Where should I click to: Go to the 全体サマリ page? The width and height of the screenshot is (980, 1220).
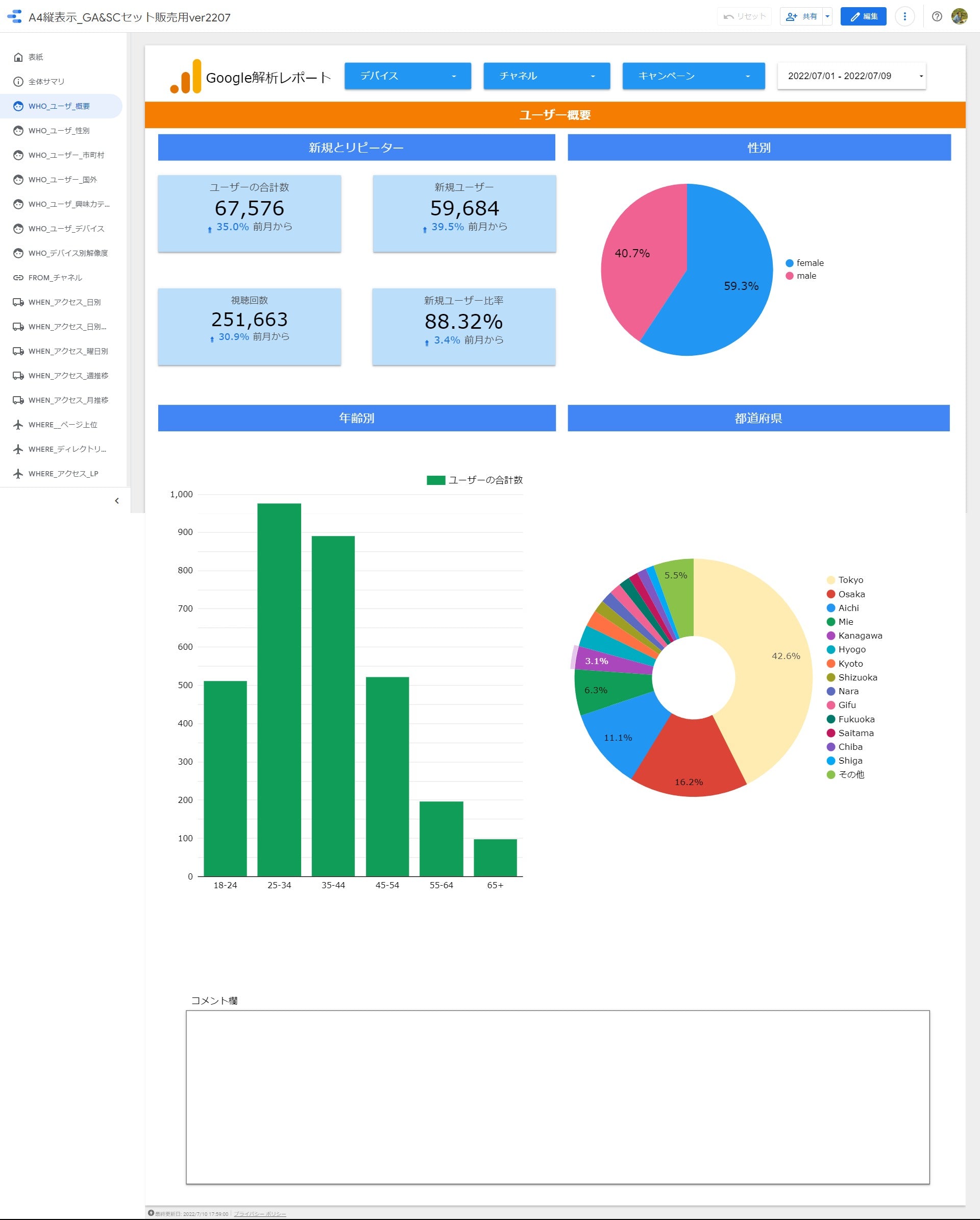coord(61,82)
